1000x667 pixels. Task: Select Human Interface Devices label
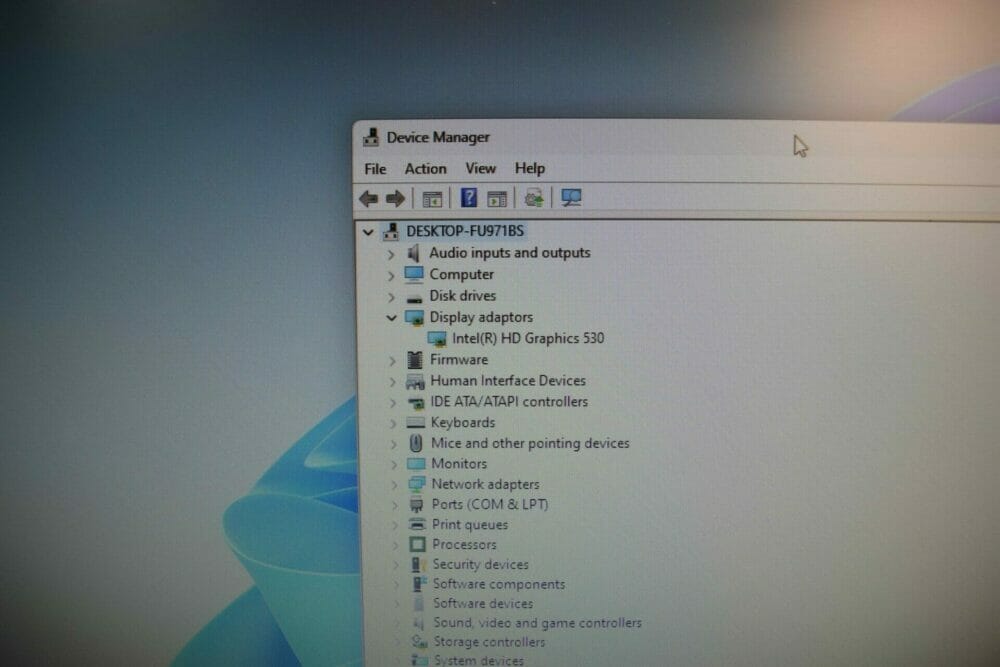click(x=508, y=381)
